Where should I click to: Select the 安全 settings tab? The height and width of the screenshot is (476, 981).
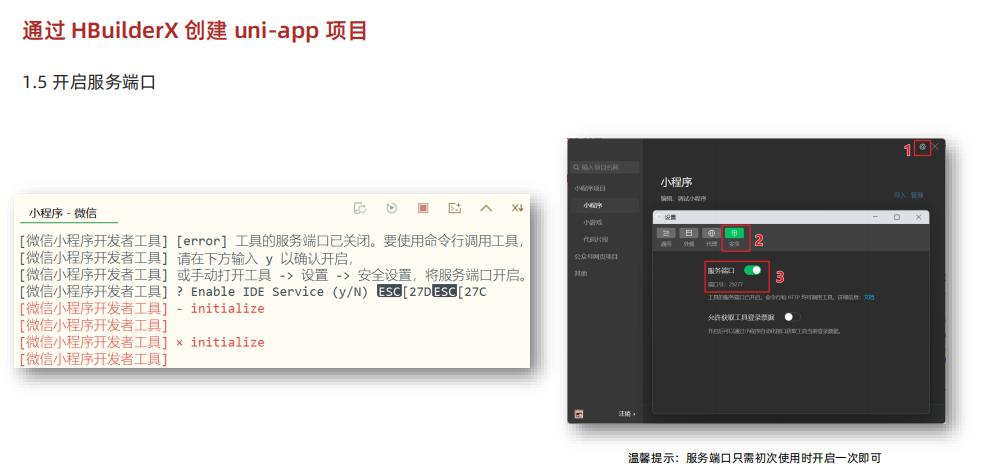(x=734, y=237)
